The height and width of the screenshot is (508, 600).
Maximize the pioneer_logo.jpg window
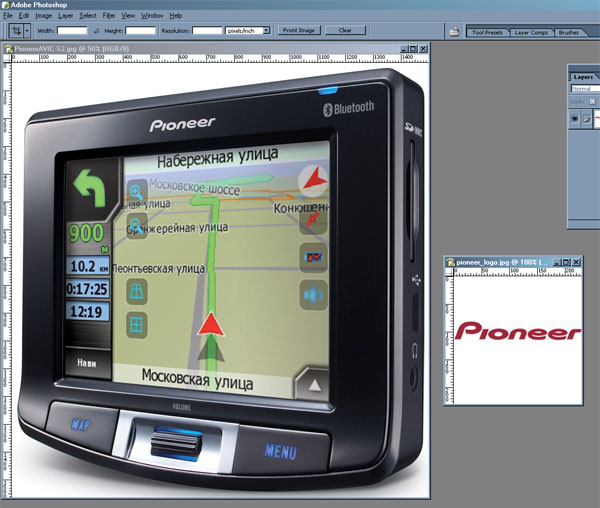tap(566, 262)
